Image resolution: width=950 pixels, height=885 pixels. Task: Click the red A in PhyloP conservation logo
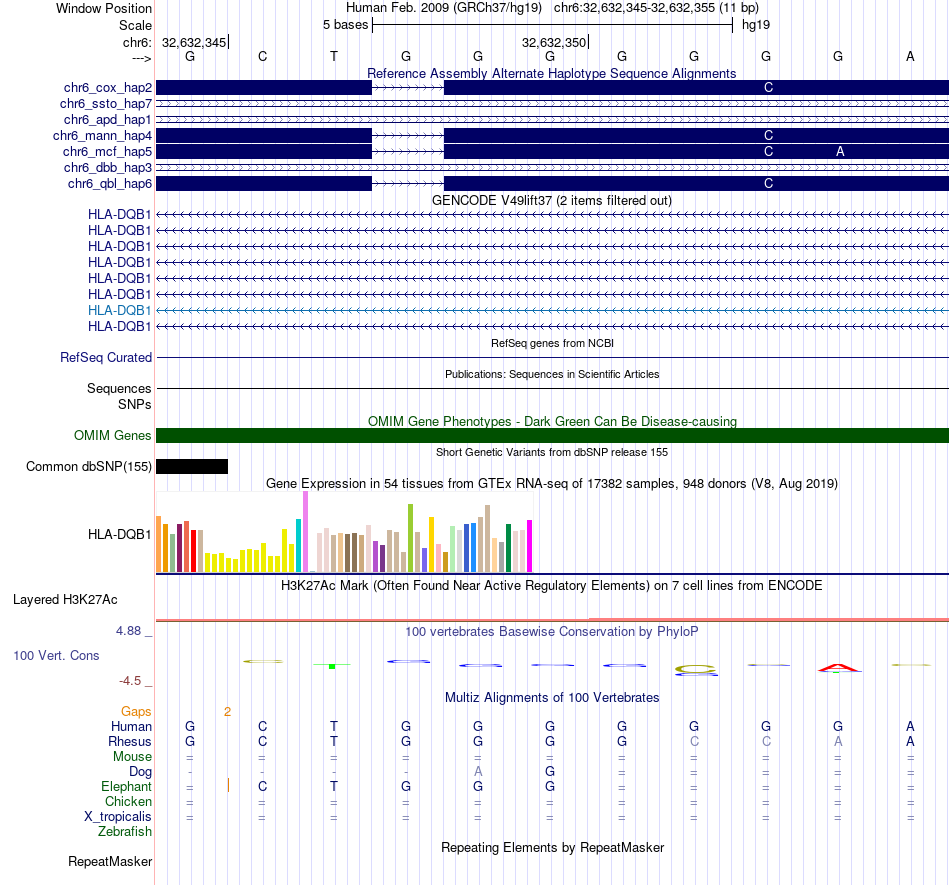pyautogui.click(x=838, y=668)
